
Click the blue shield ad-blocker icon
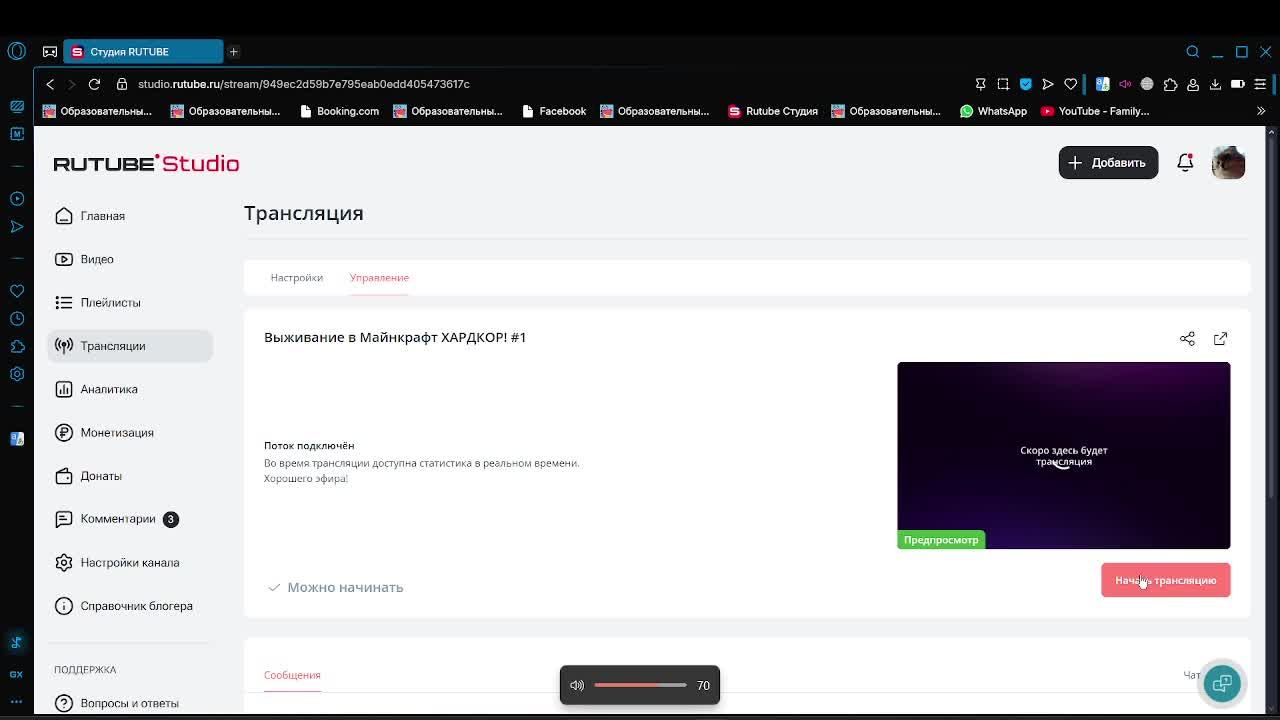(1025, 84)
